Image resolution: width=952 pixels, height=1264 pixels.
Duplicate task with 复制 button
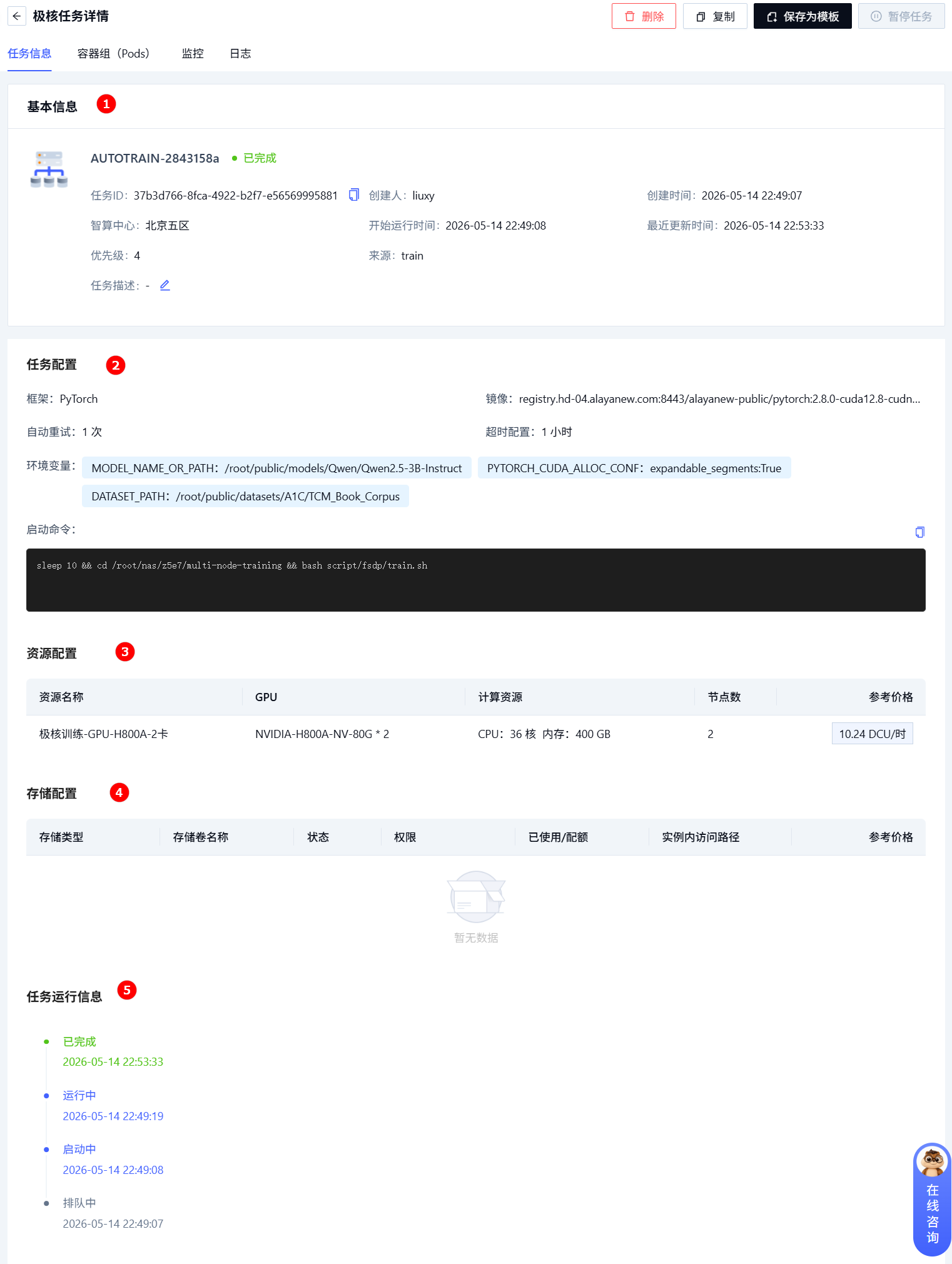pos(715,16)
